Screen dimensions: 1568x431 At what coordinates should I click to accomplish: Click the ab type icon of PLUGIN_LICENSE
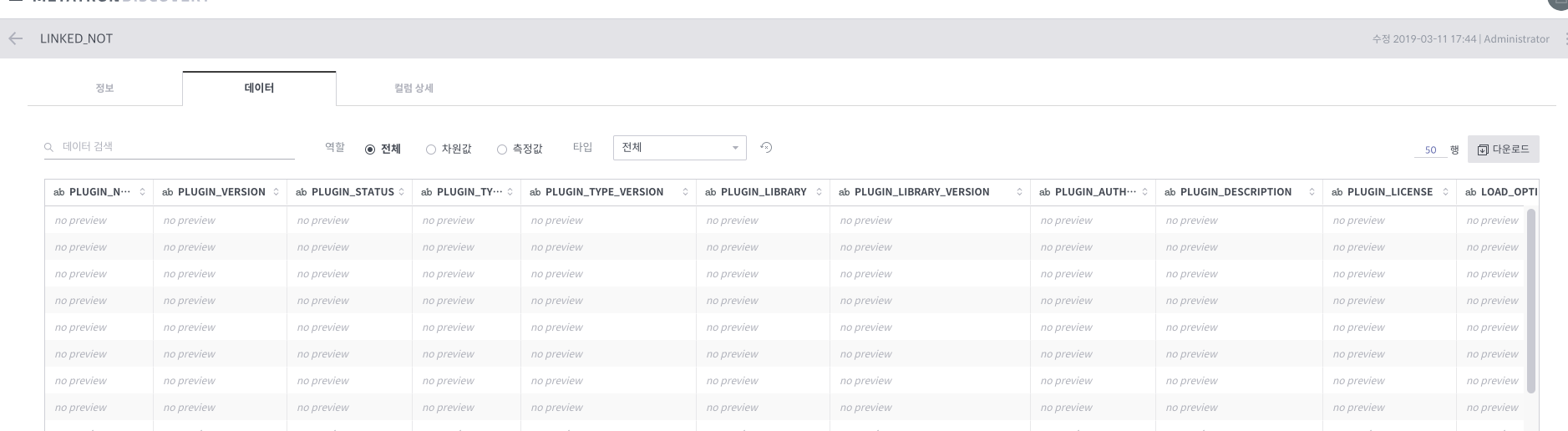coord(1337,192)
